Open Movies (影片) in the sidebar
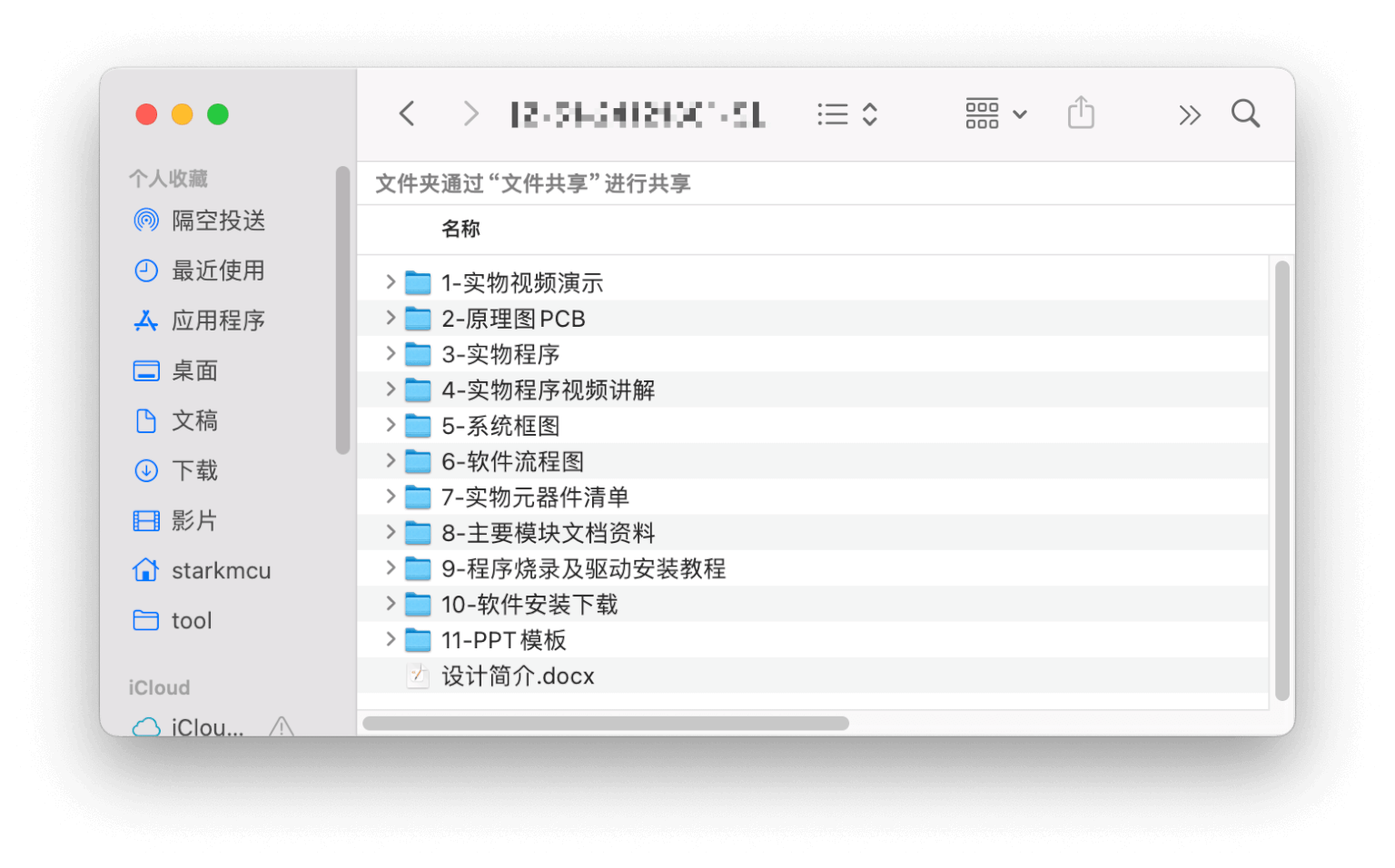The width and height of the screenshot is (1395, 868). (177, 520)
